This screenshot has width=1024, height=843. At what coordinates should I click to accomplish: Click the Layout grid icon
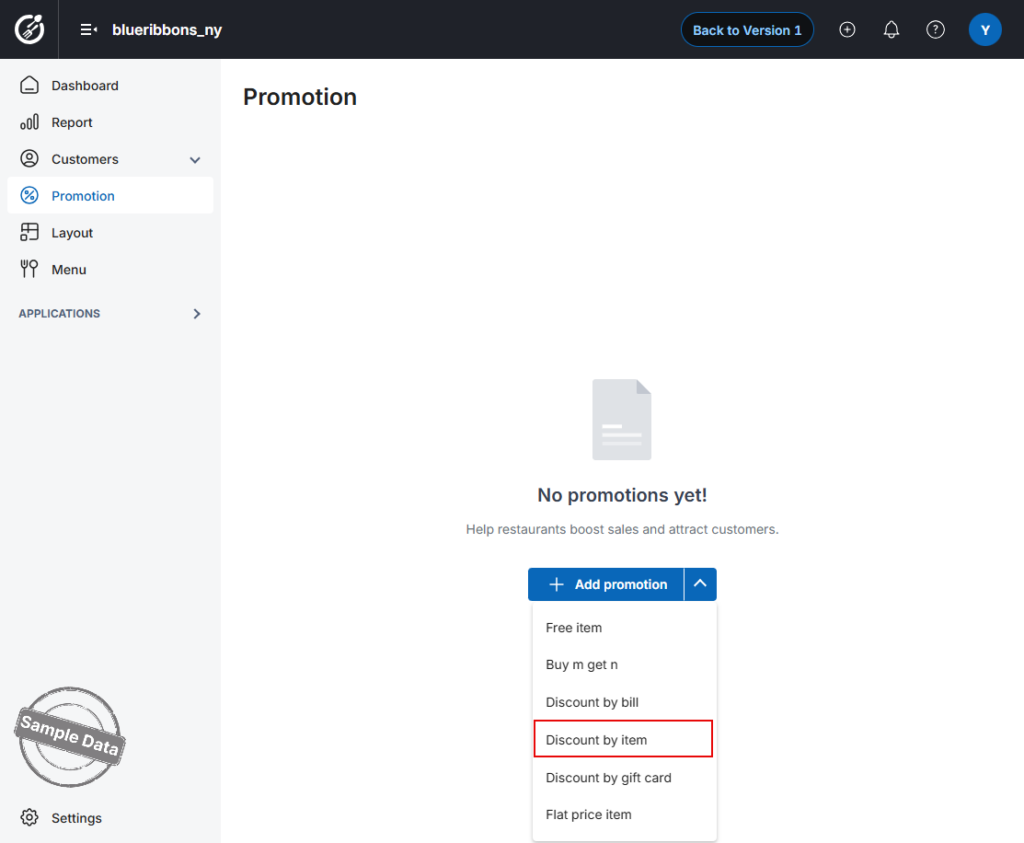(x=29, y=232)
